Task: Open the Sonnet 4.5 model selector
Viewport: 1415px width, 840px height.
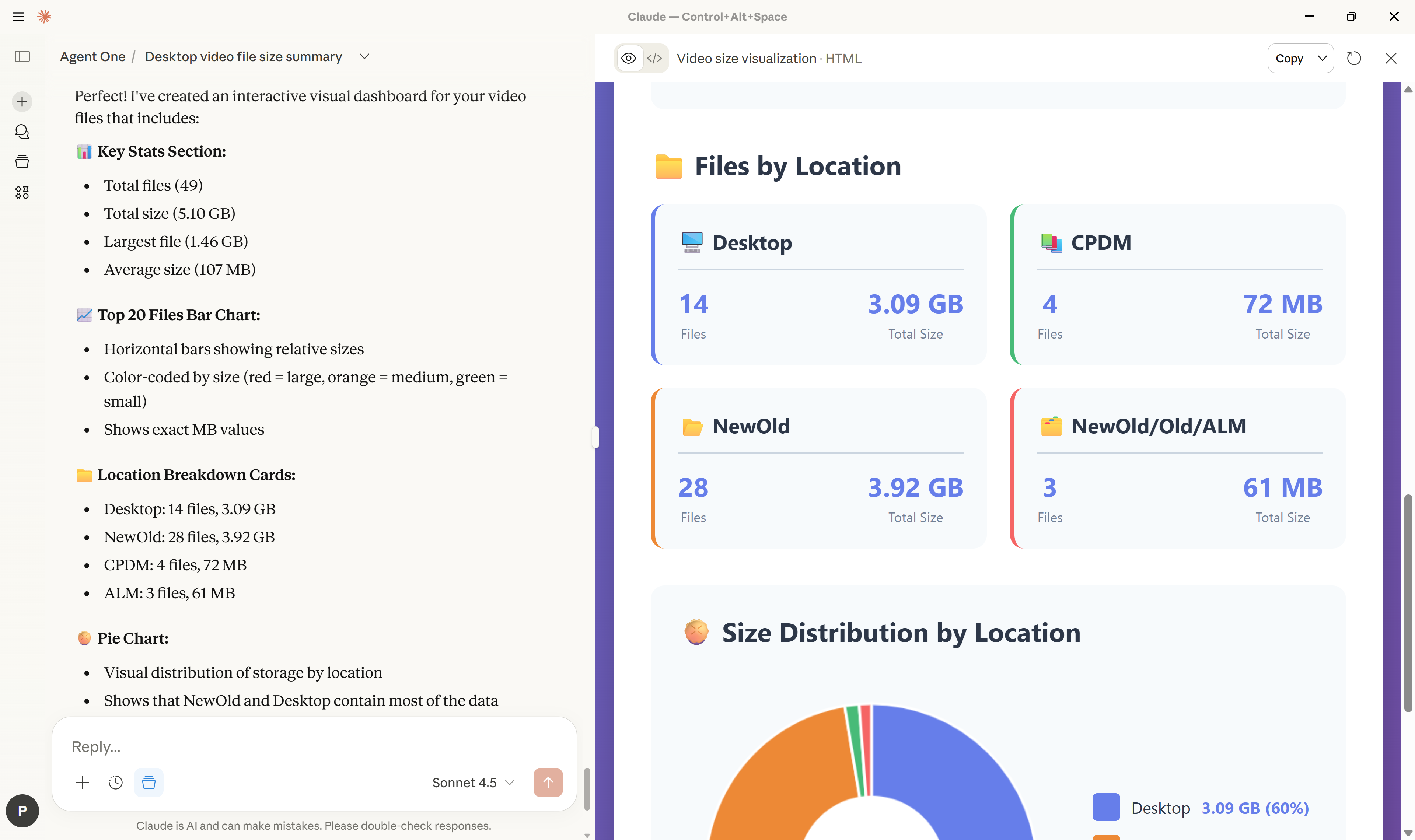Action: click(x=473, y=782)
